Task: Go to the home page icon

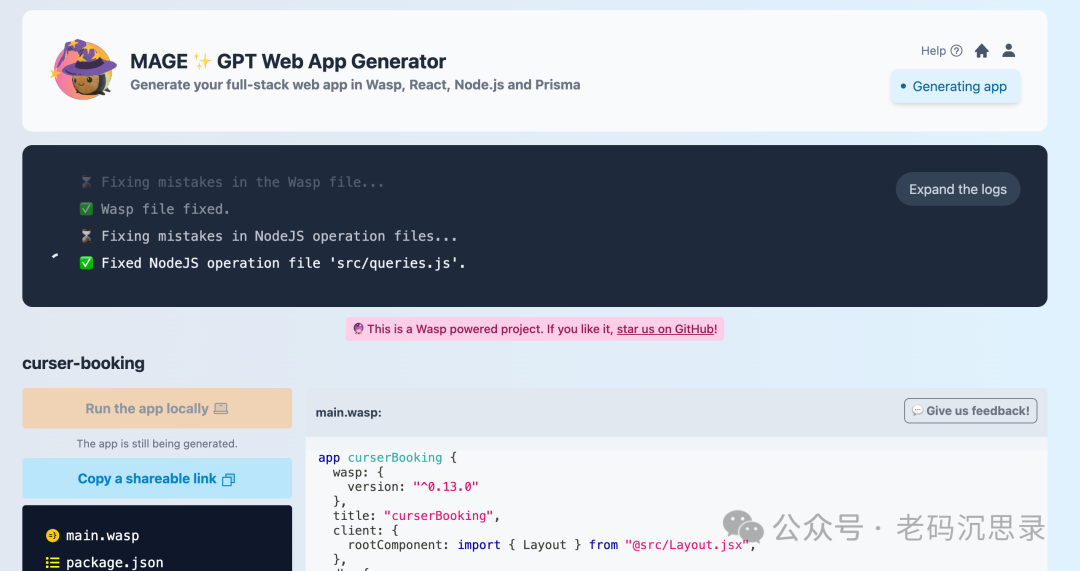Action: 982,51
